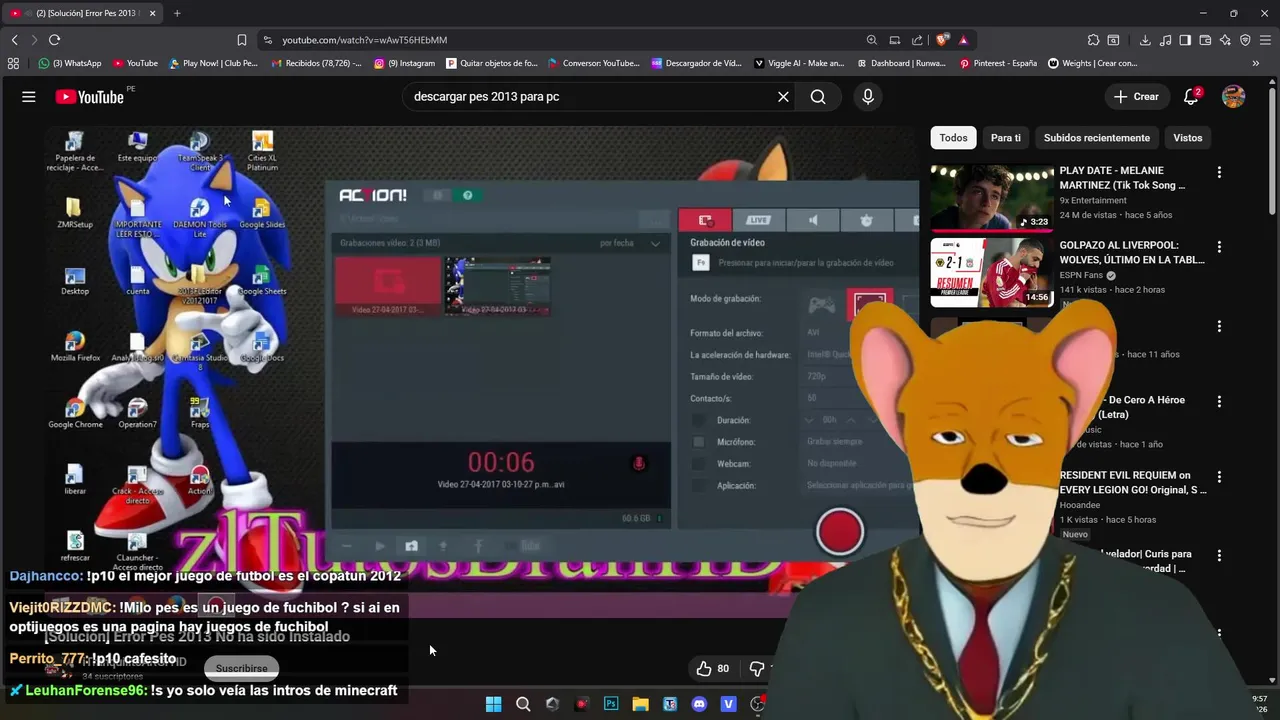The image size is (1280, 720).
Task: Open options menu for RESIDENT EVIL REQUIEM video
Action: coord(1219,477)
